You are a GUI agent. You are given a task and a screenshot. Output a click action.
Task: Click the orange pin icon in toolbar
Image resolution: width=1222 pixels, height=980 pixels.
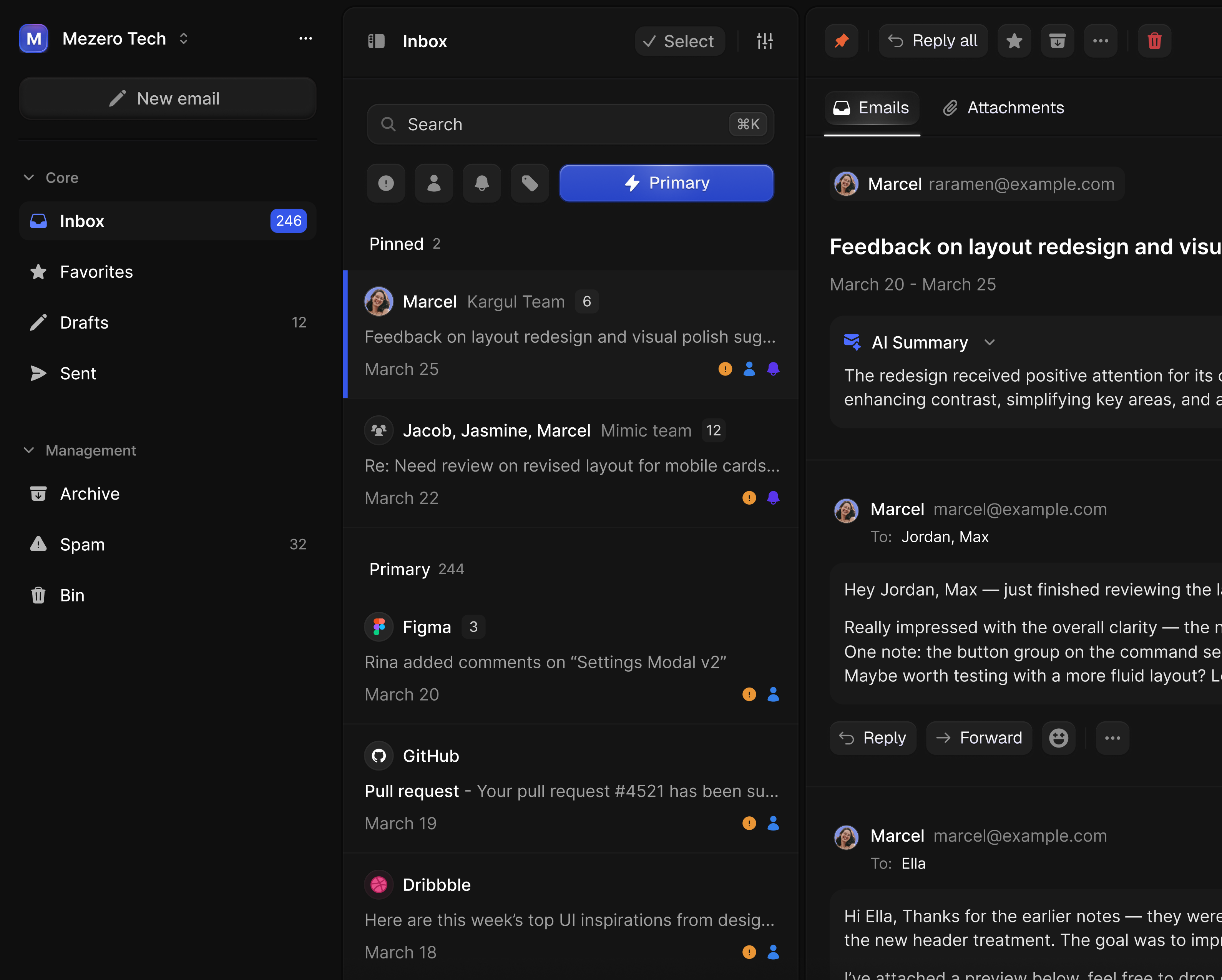click(x=841, y=41)
